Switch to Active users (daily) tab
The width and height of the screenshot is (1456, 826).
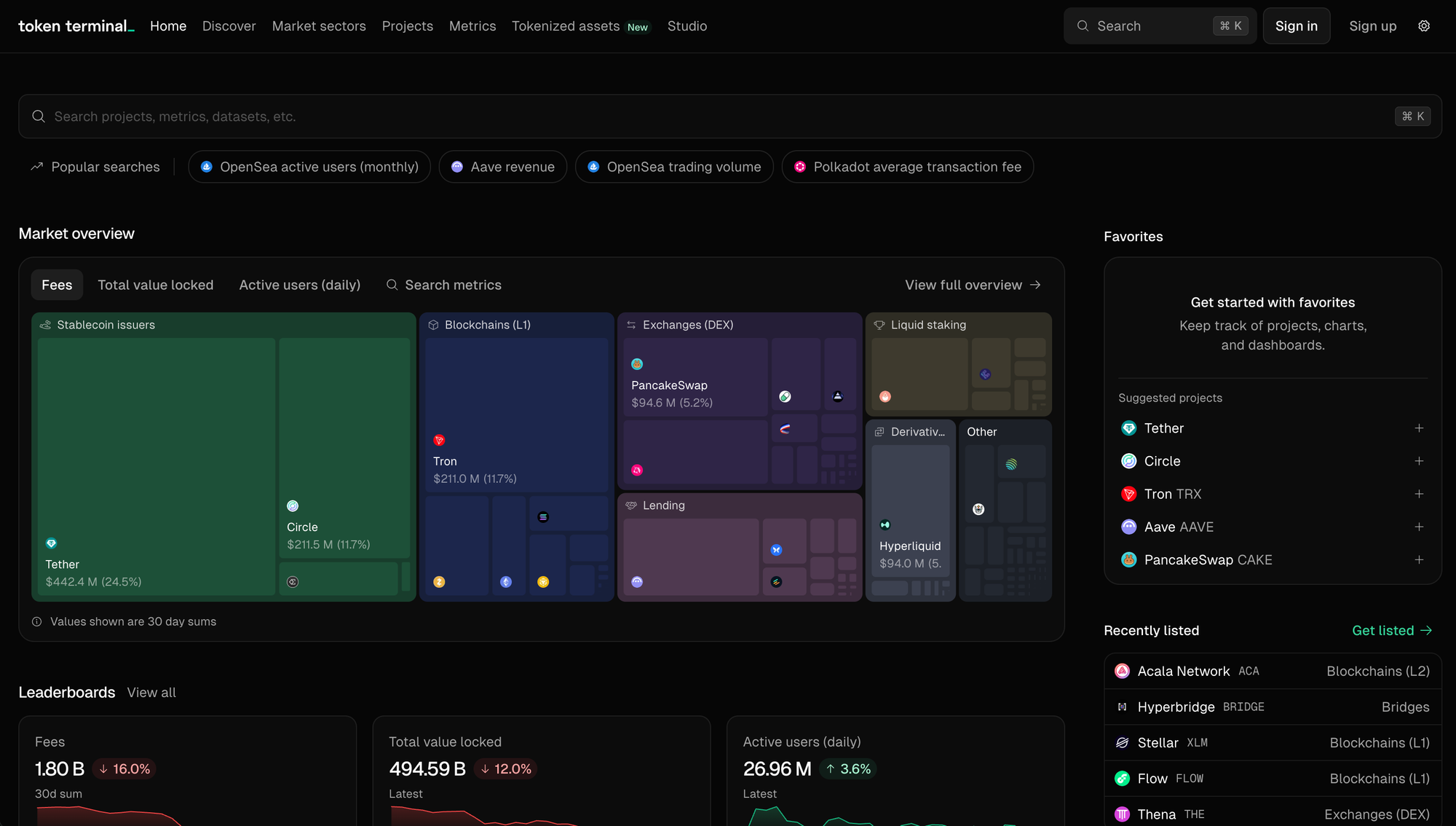(299, 285)
